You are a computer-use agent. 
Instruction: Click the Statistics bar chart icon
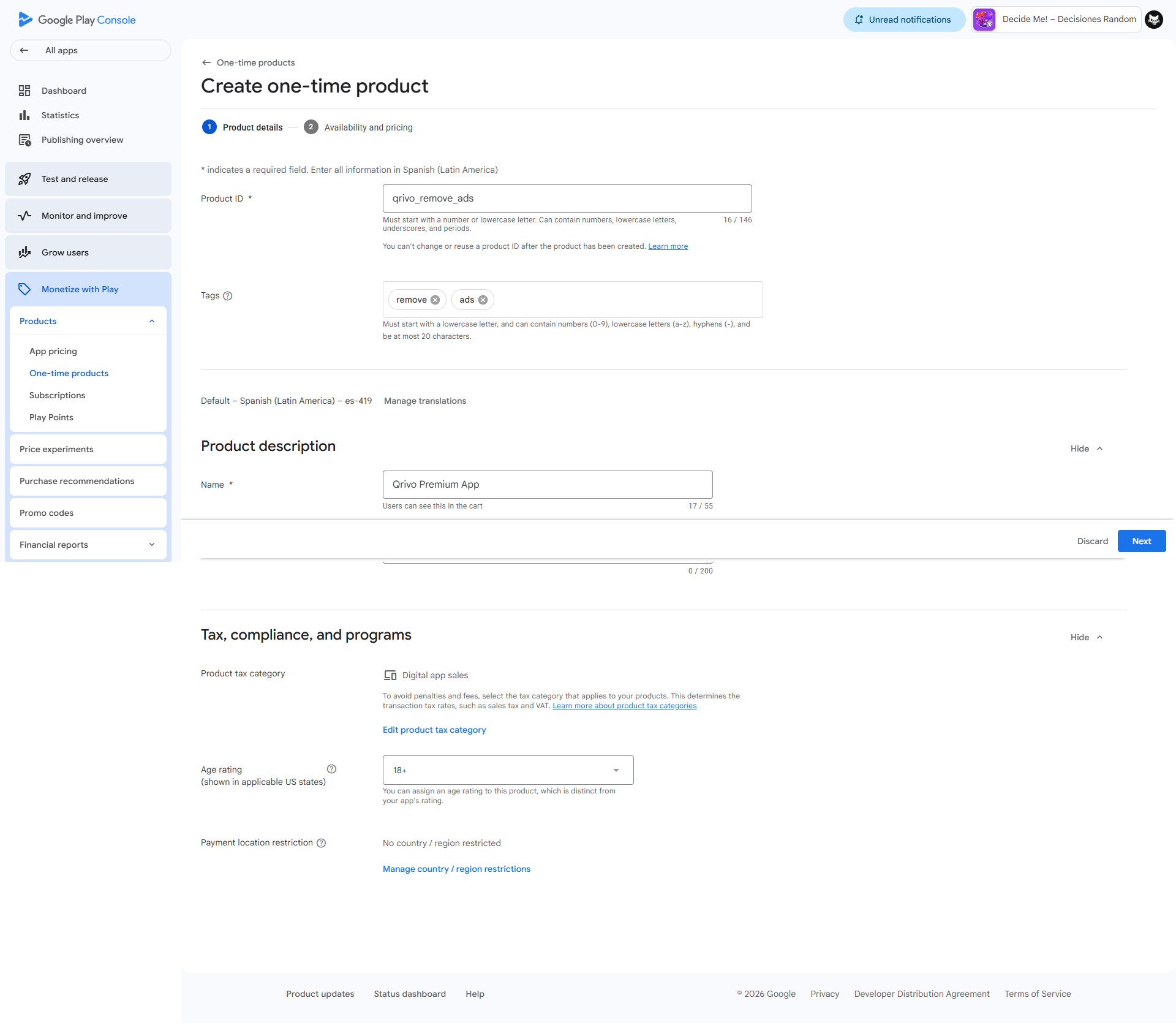tap(24, 115)
